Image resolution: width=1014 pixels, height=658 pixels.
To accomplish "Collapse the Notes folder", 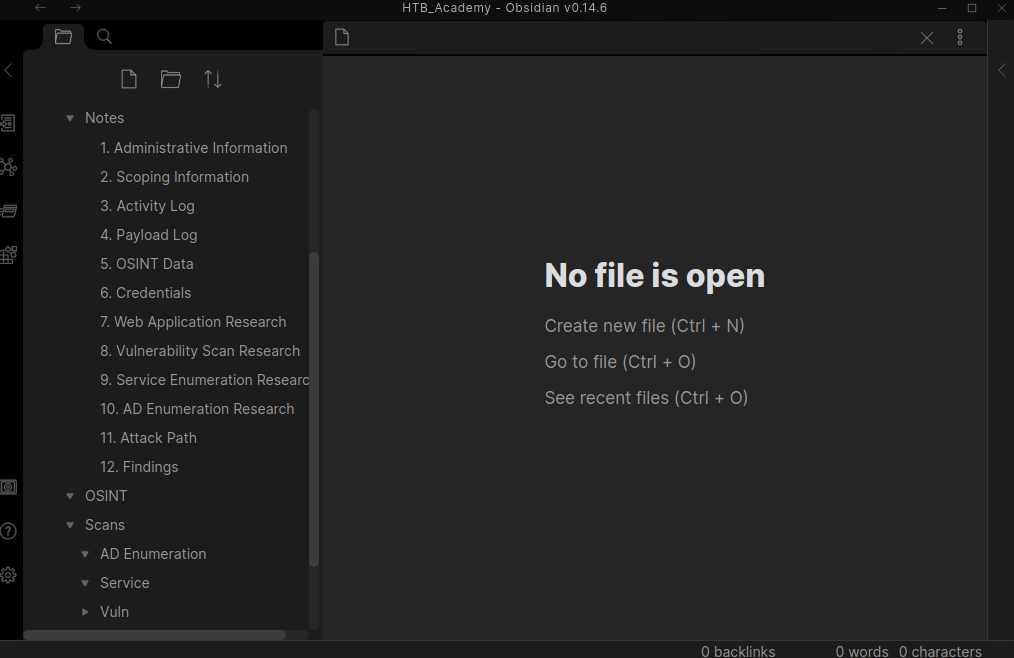I will (70, 118).
